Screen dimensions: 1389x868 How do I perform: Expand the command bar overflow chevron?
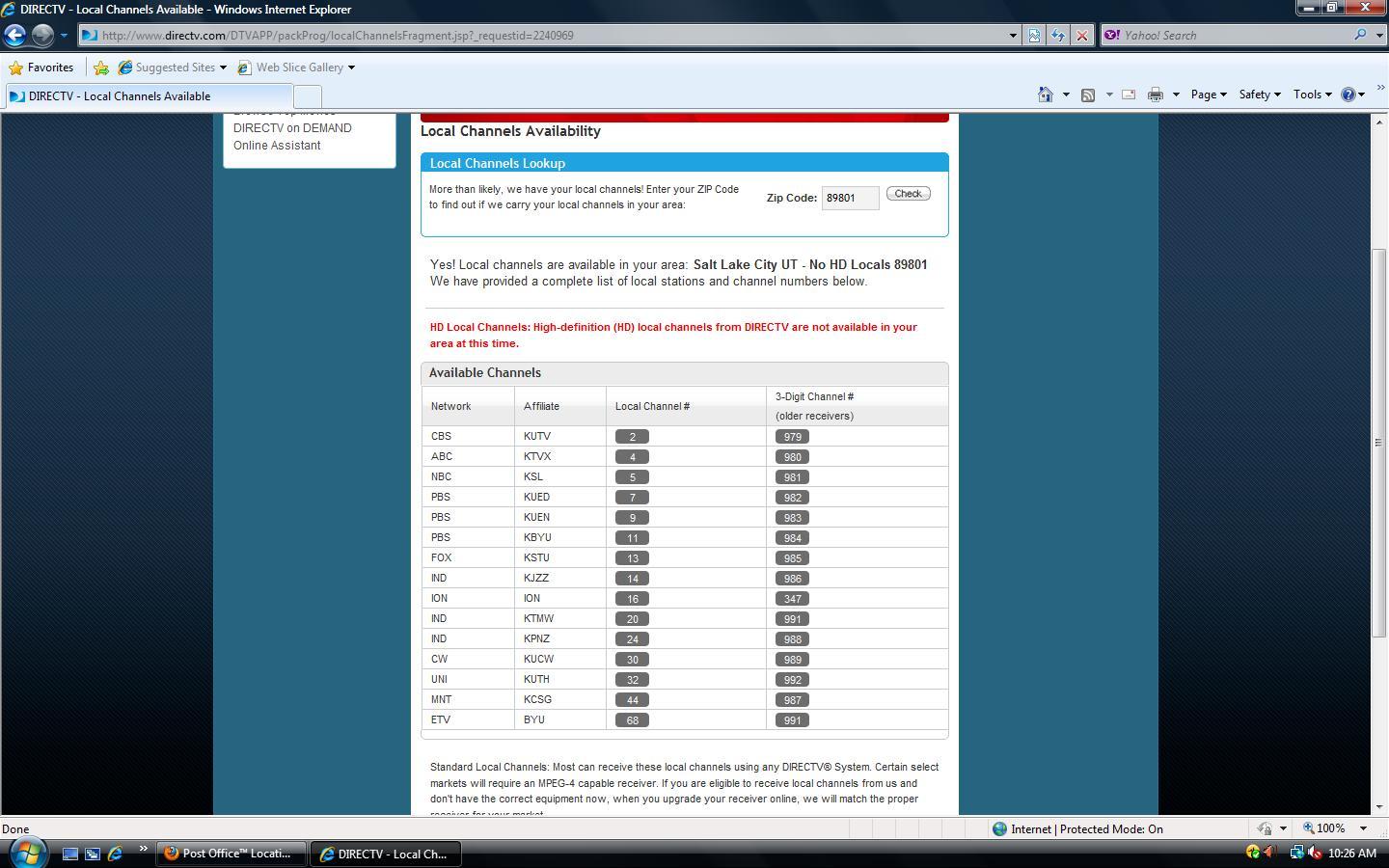pyautogui.click(x=1379, y=89)
